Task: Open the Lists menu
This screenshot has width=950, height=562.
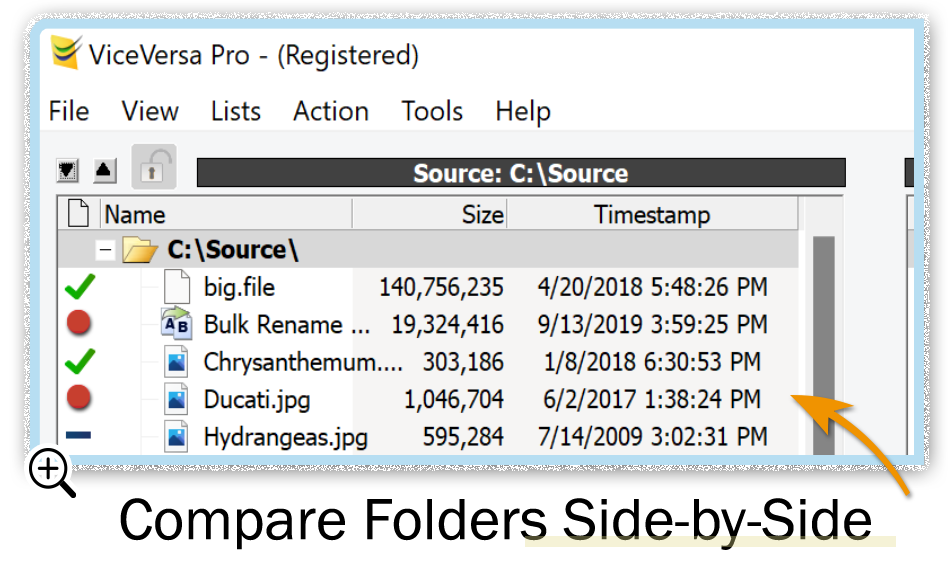Action: coord(236,111)
